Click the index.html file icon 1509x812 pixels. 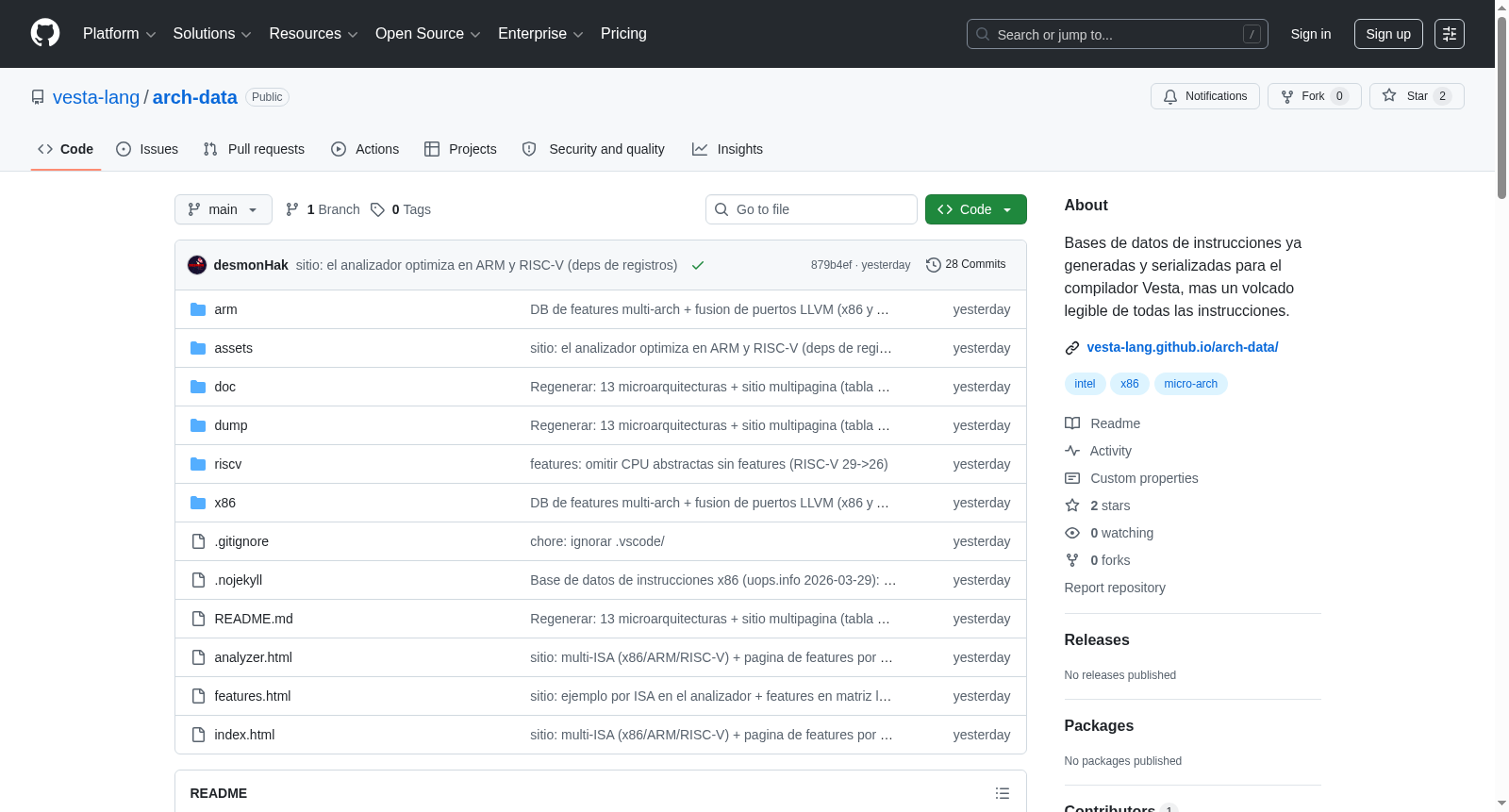coord(198,735)
